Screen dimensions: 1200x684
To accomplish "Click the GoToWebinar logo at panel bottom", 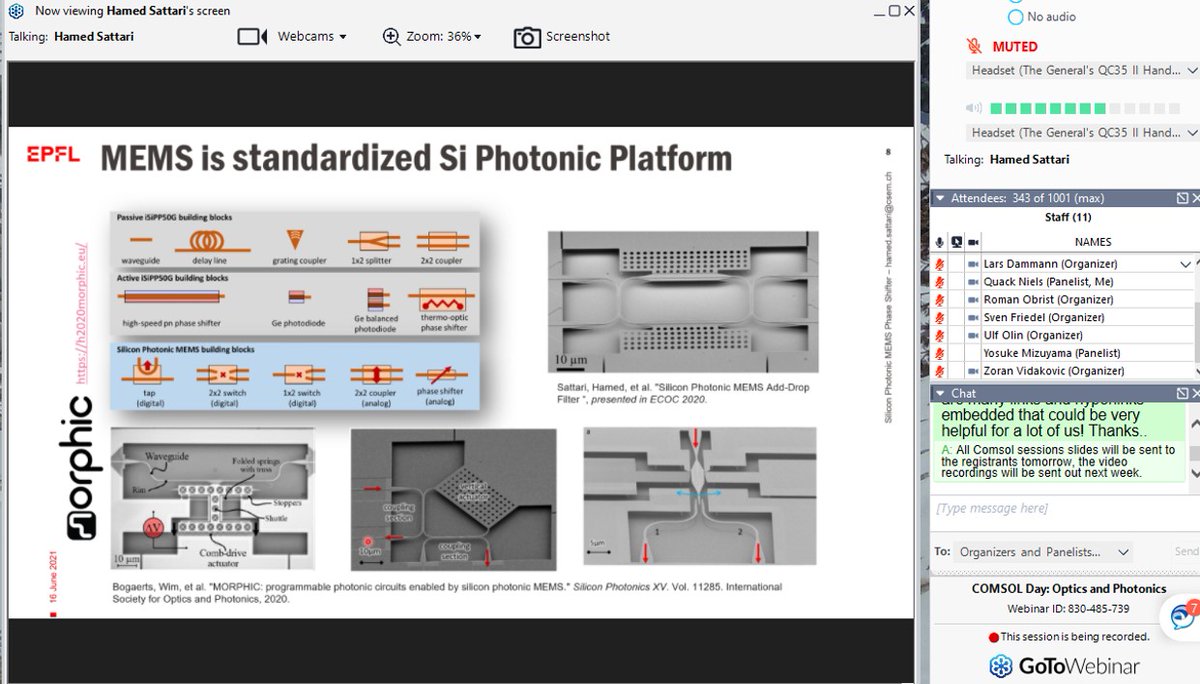I will pyautogui.click(x=1064, y=666).
